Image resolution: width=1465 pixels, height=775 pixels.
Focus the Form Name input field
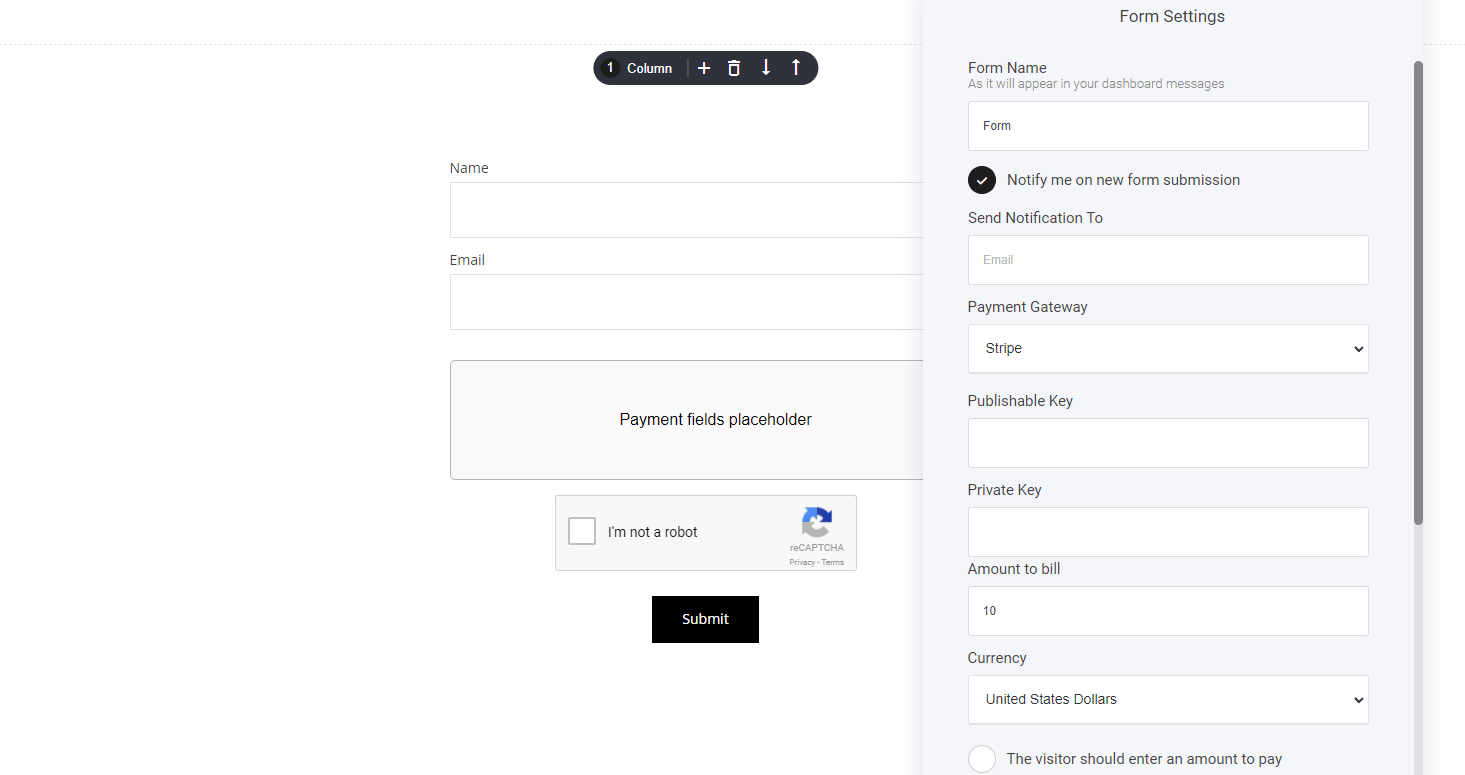tap(1167, 126)
